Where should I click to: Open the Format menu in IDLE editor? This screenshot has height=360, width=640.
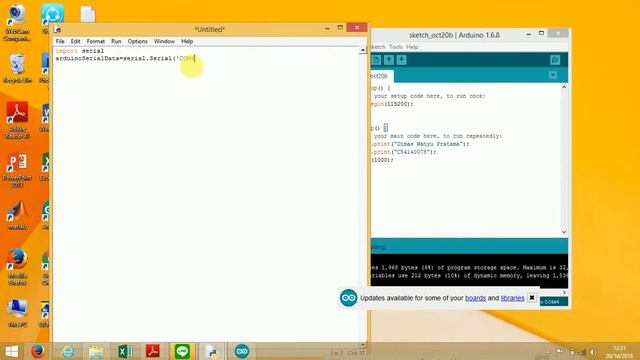coord(96,41)
